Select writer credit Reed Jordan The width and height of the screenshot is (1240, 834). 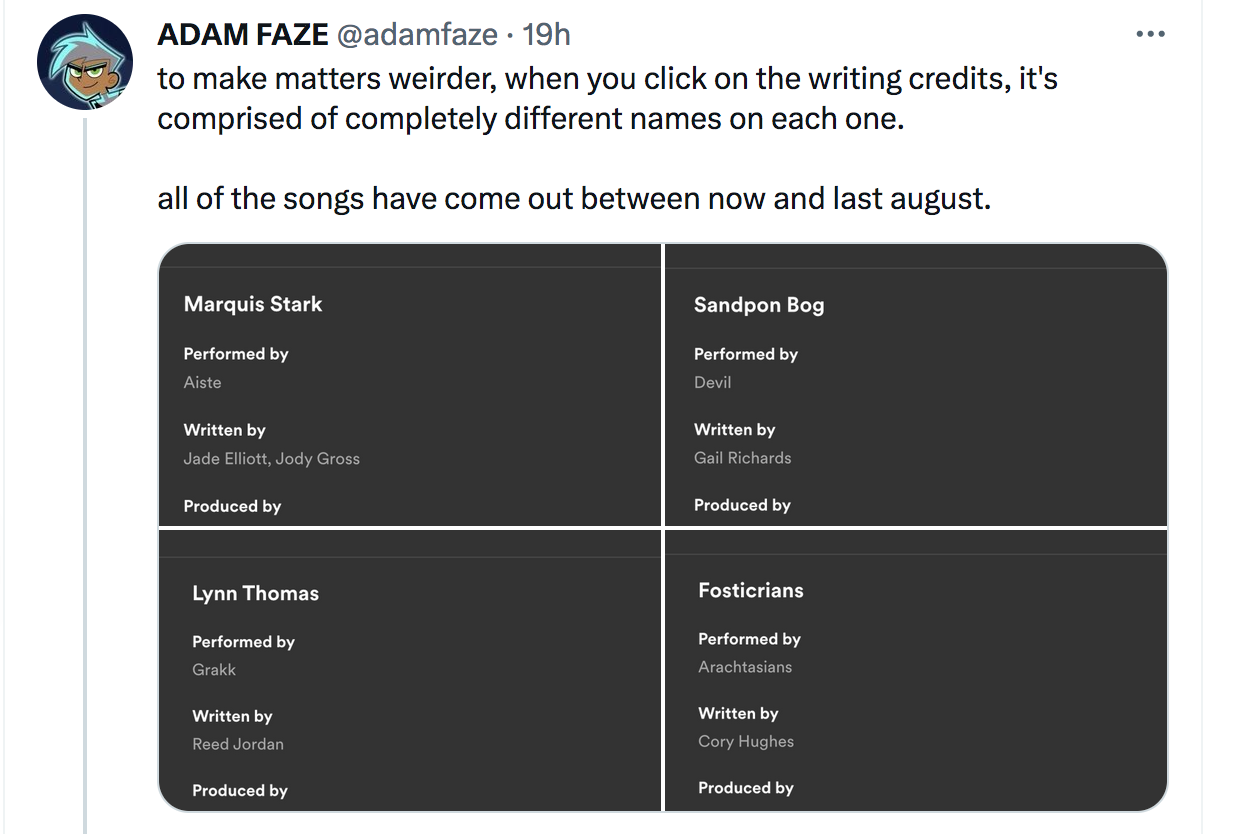pos(238,744)
